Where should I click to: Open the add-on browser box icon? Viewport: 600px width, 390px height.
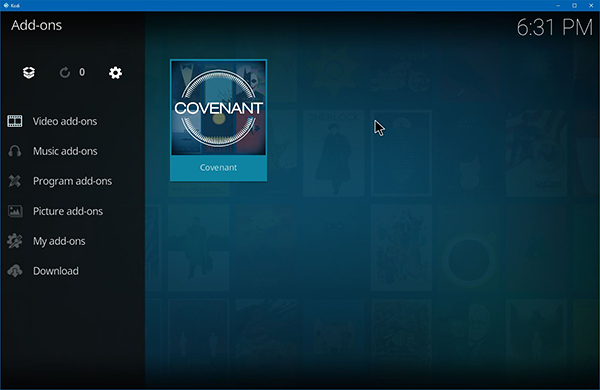click(29, 72)
